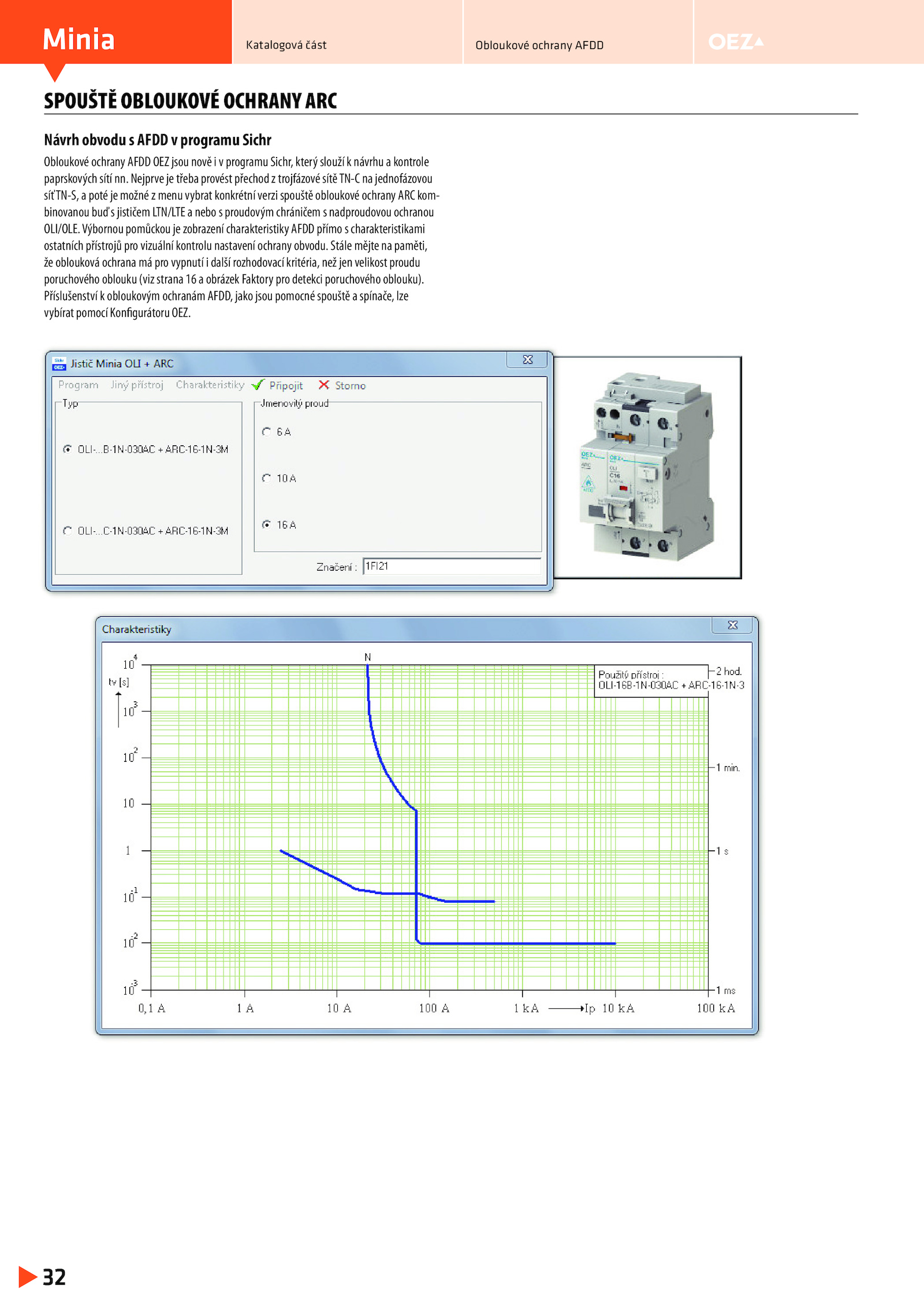The height and width of the screenshot is (1307, 924).
Task: Click the Sichr app icon in dialog title bar
Action: point(59,363)
